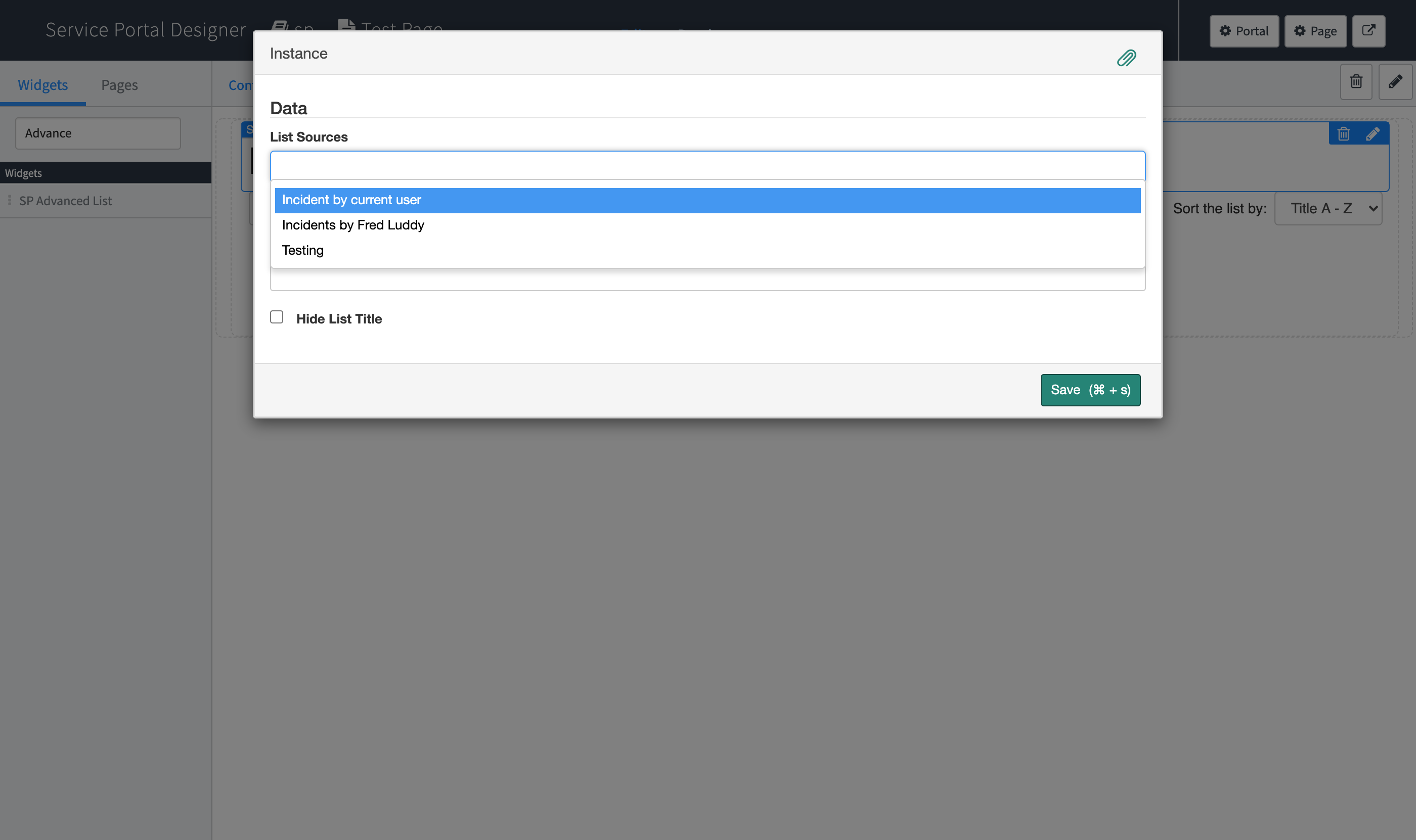Open the Title A - Z sort dropdown
The width and height of the screenshot is (1416, 840).
(1328, 208)
